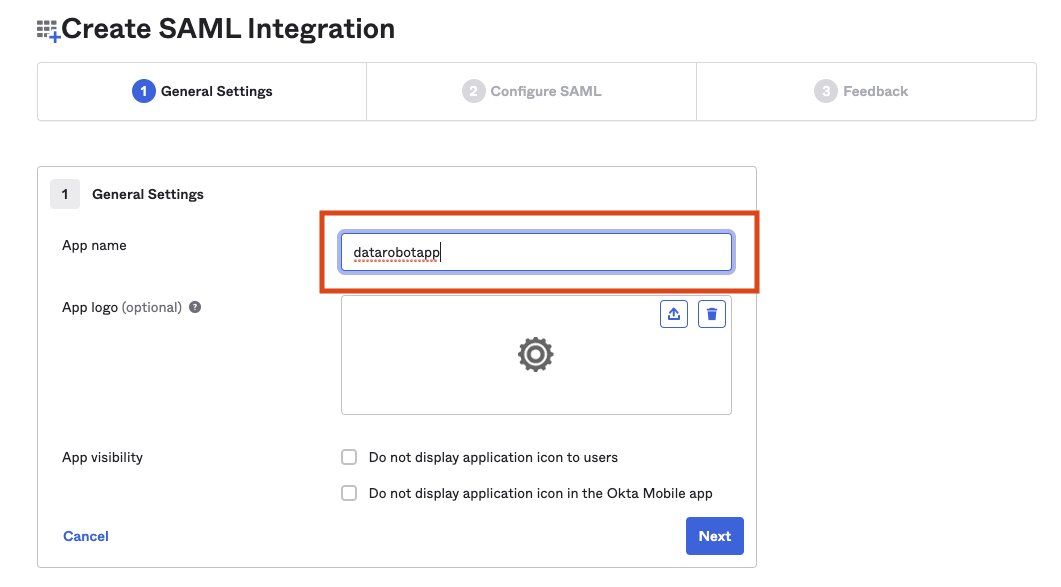
Task: Click the app grid icon beside the page title
Action: (x=48, y=30)
